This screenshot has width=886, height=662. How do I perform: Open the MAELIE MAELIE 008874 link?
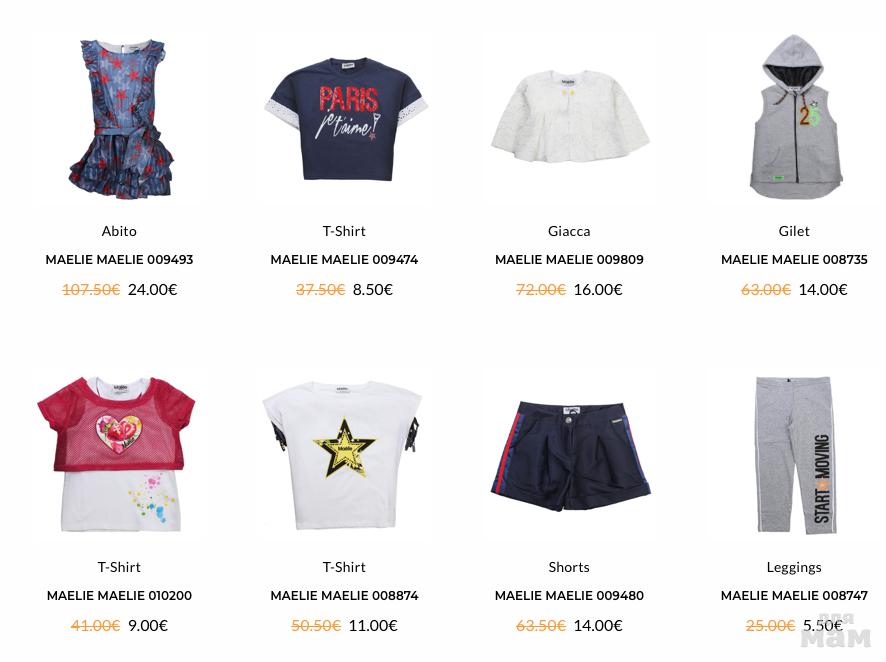pyautogui.click(x=344, y=596)
